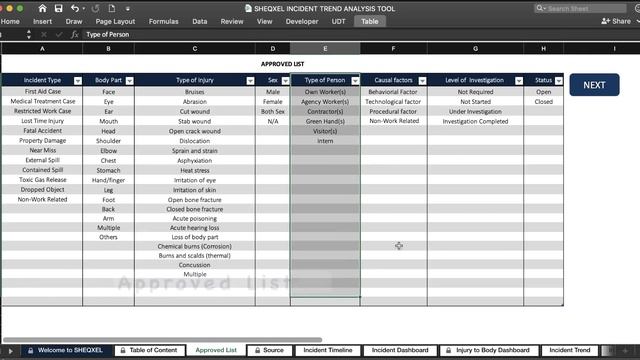
Task: Open the Page Layout tab
Action: [x=115, y=21]
